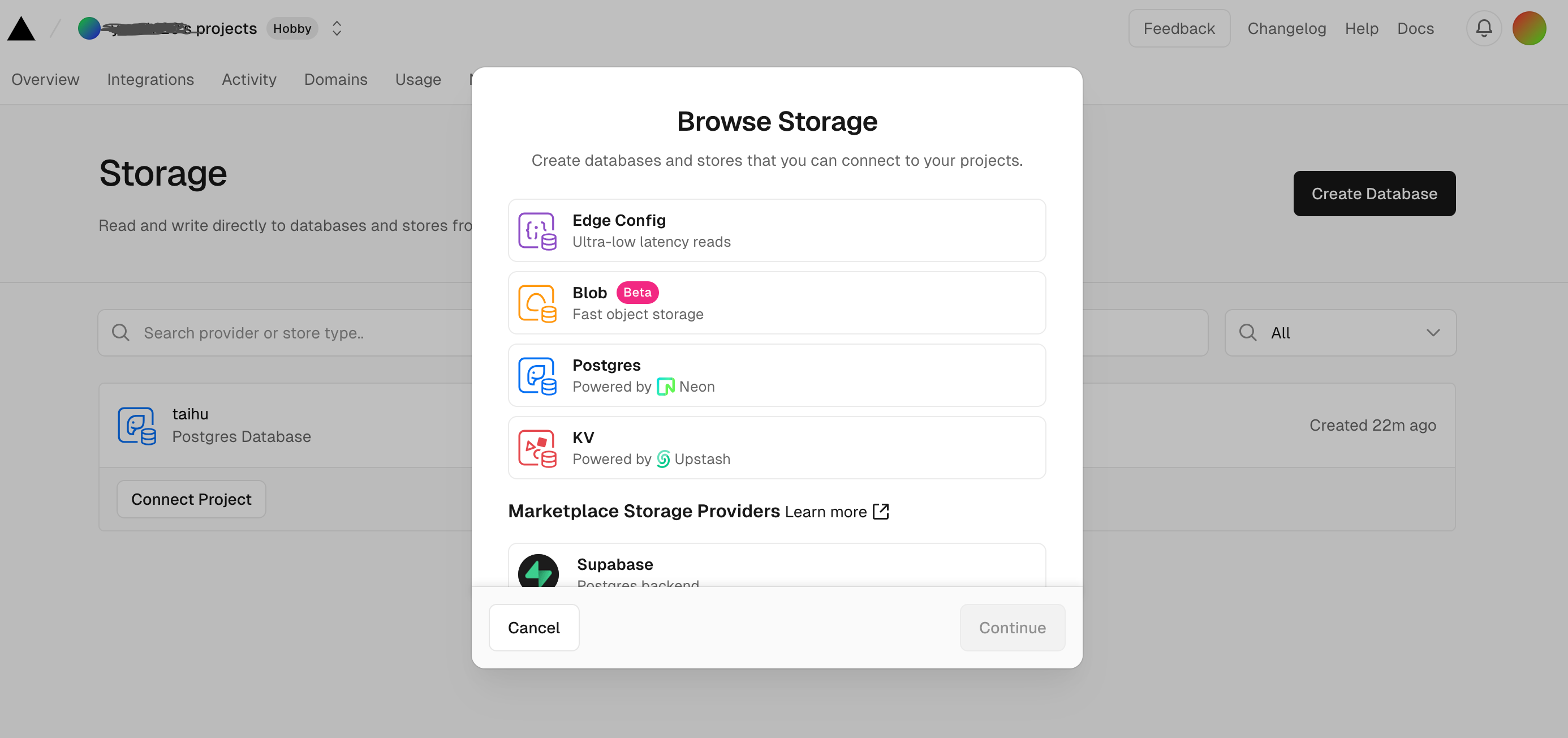Image resolution: width=1568 pixels, height=738 pixels.
Task: Click the Supabase lightning logo
Action: pos(538,571)
